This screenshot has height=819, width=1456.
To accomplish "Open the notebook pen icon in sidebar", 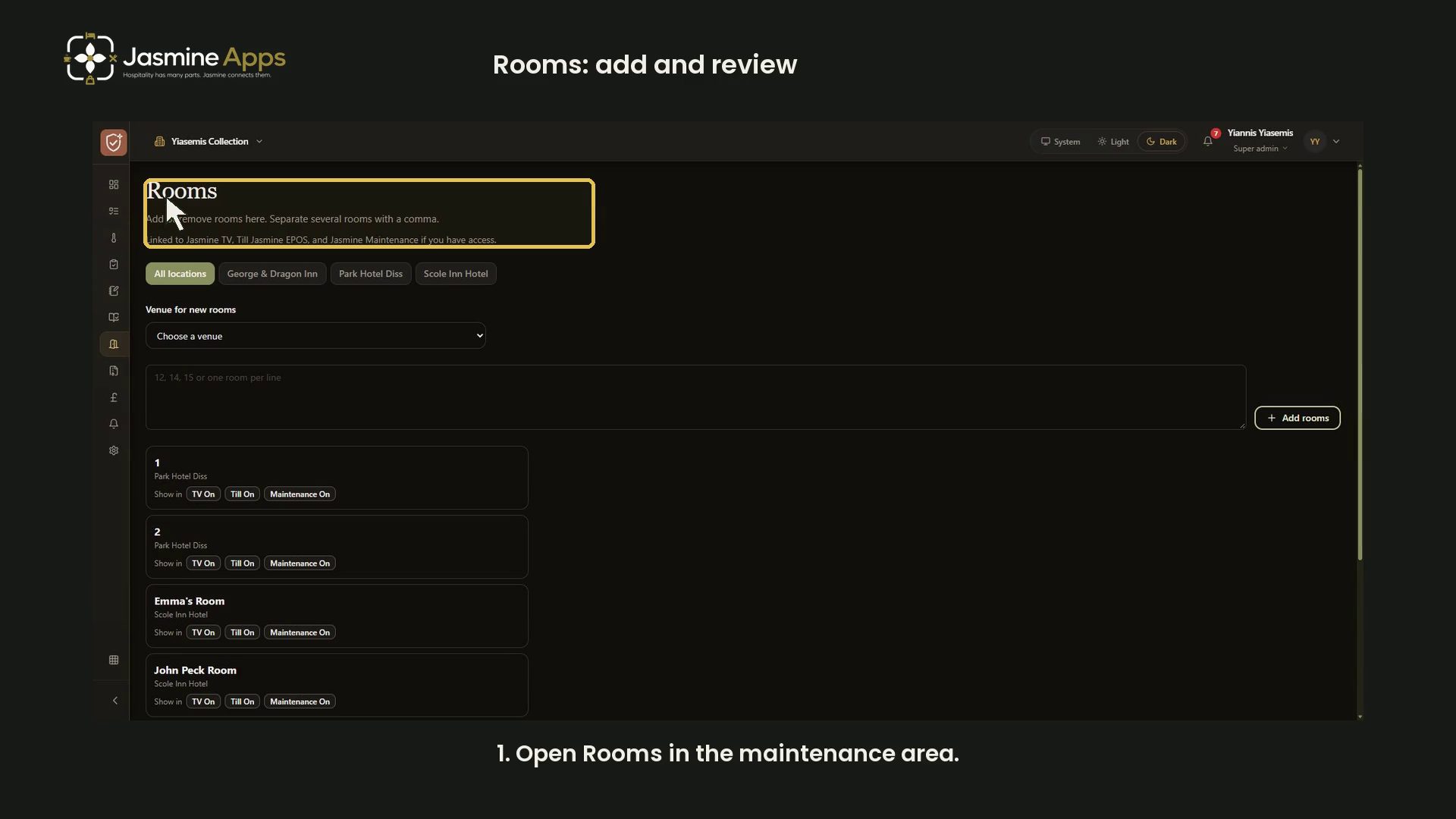I will pyautogui.click(x=114, y=290).
